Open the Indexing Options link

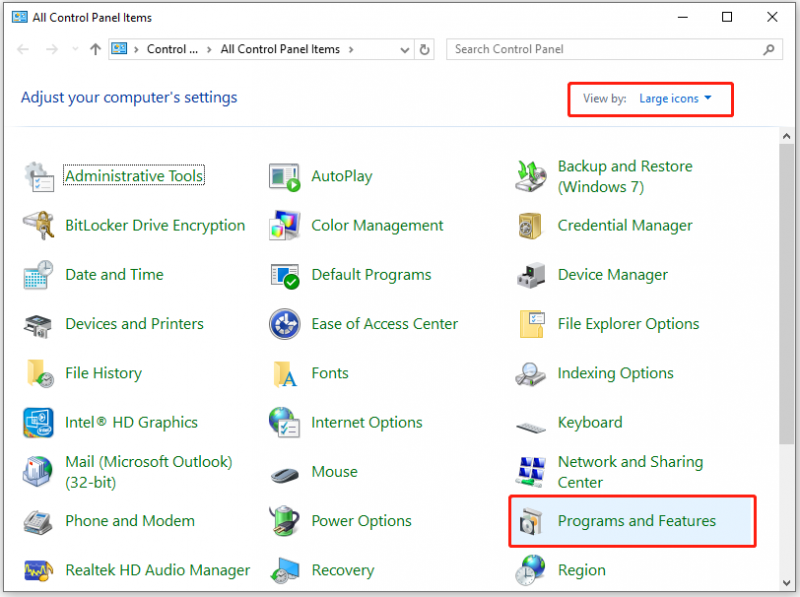(615, 374)
